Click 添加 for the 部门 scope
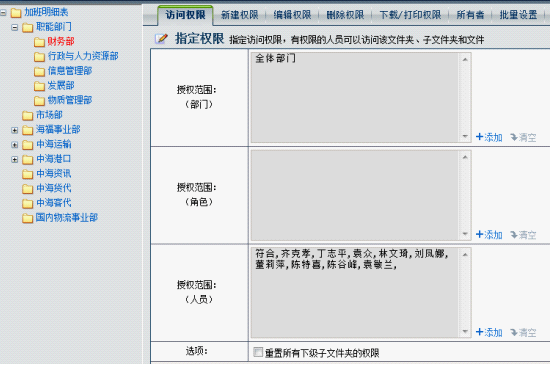The image size is (550, 365). 489,137
